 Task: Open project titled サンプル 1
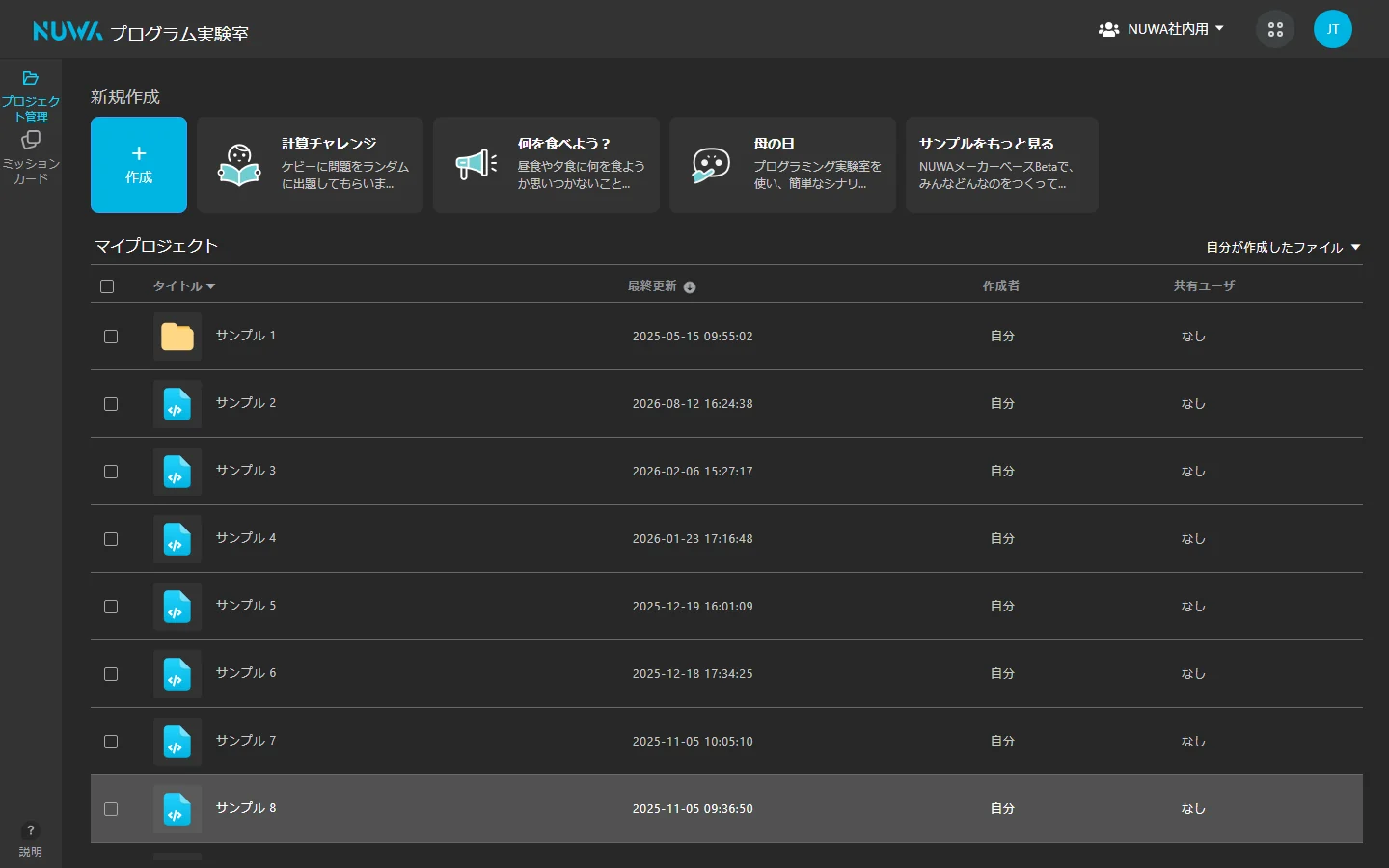click(246, 336)
